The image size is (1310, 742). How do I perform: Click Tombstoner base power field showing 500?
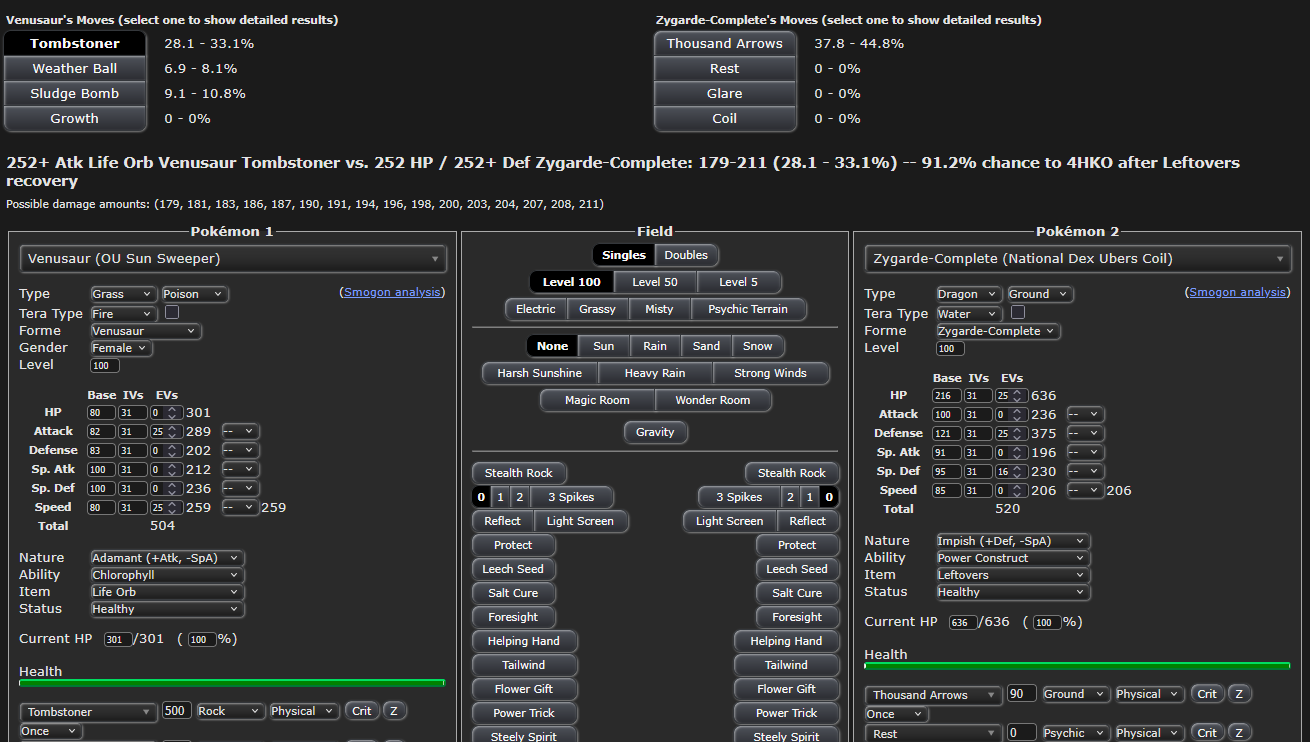pyautogui.click(x=177, y=711)
